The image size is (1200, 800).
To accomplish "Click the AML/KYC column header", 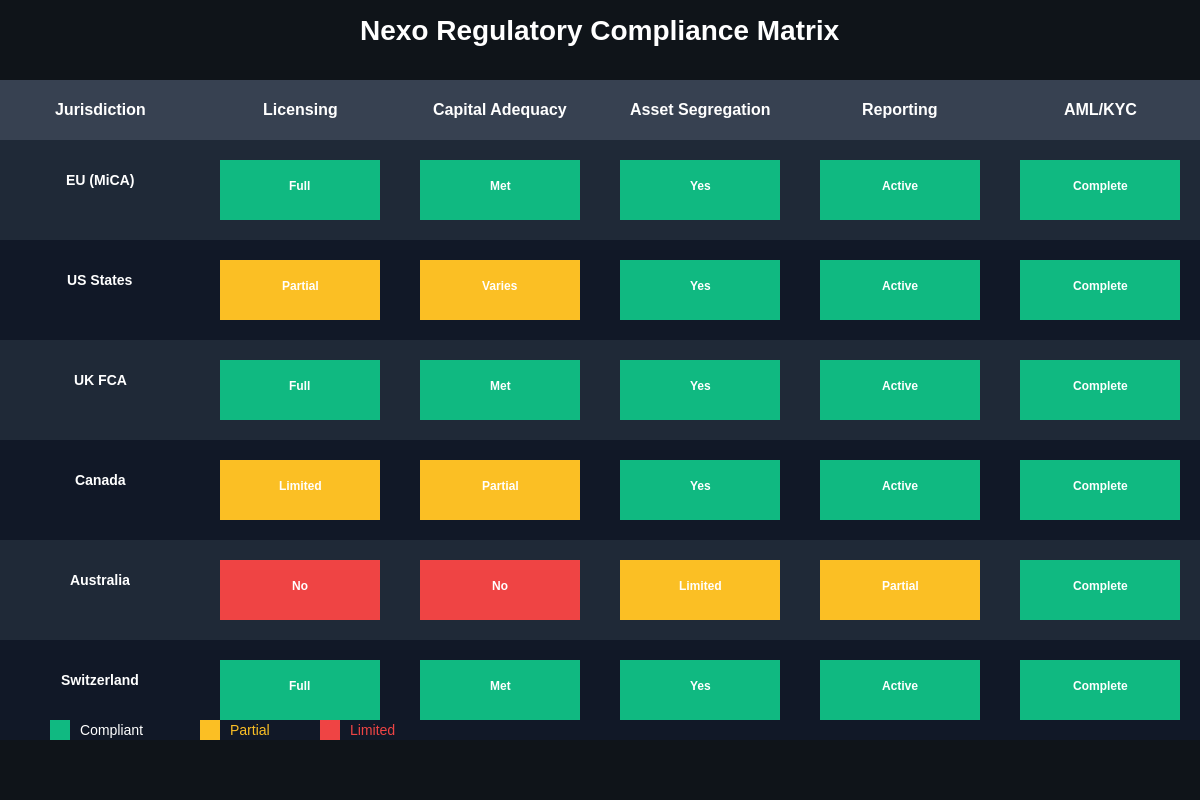I will click(1100, 110).
